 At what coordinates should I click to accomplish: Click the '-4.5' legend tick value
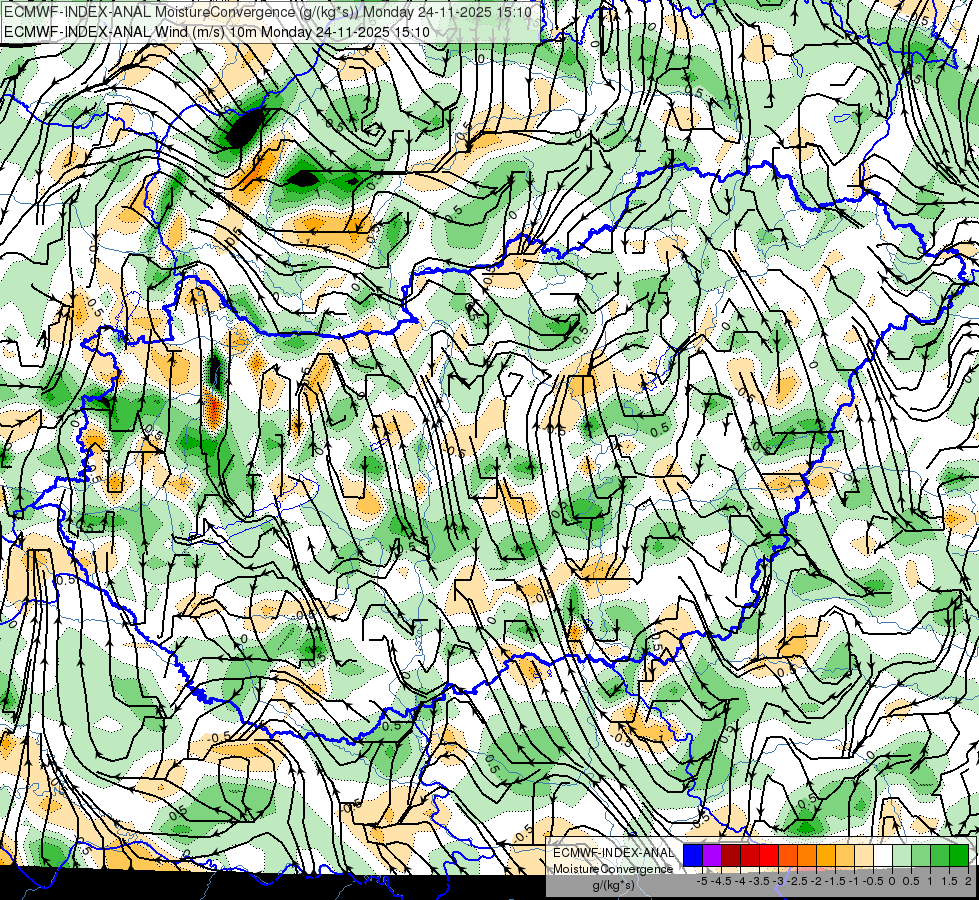point(721,881)
